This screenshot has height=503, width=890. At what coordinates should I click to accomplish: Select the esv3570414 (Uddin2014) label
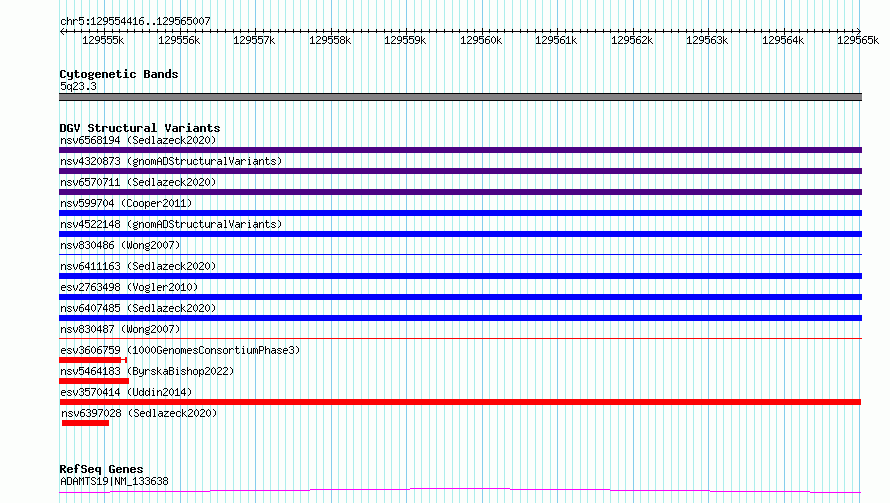click(126, 392)
